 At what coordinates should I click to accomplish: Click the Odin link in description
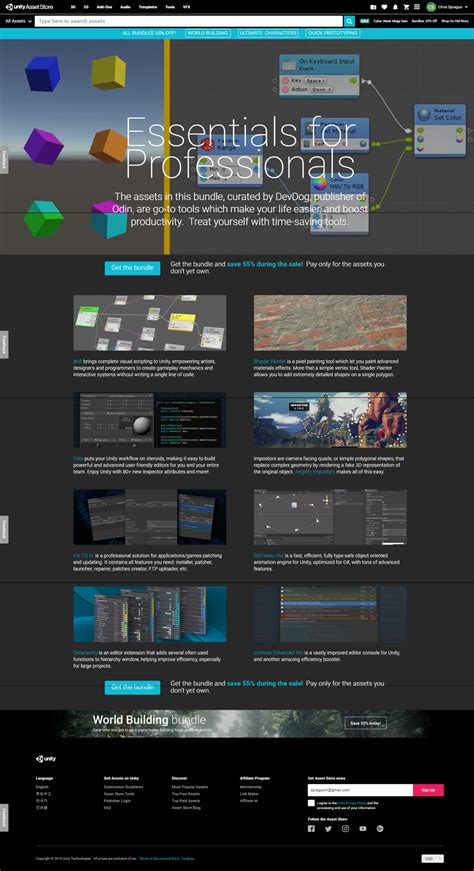tap(78, 458)
